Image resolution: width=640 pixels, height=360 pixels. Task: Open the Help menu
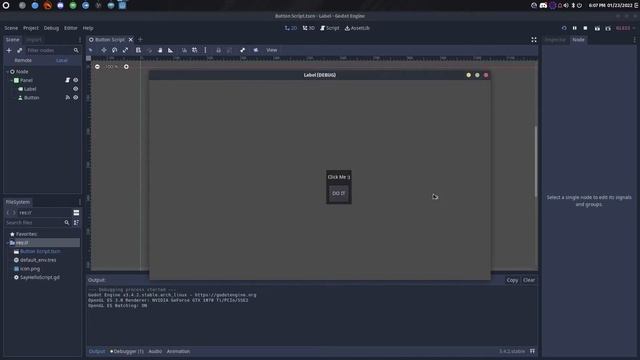tap(88, 28)
